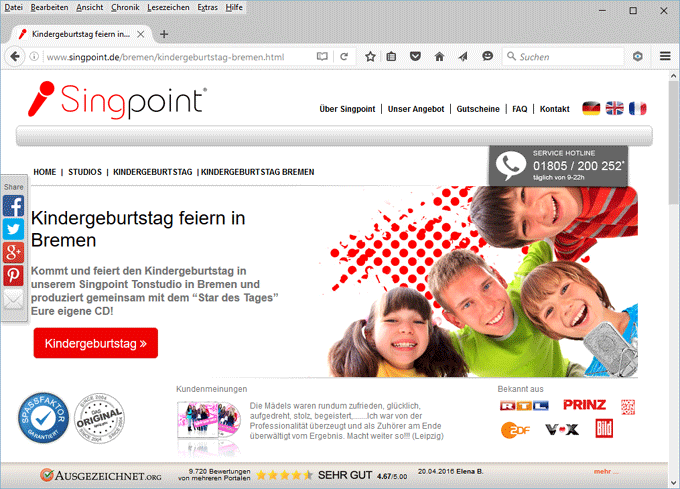Screen dimensions: 680x489
Task: Open the Firefox hamburger menu
Action: pos(665,56)
